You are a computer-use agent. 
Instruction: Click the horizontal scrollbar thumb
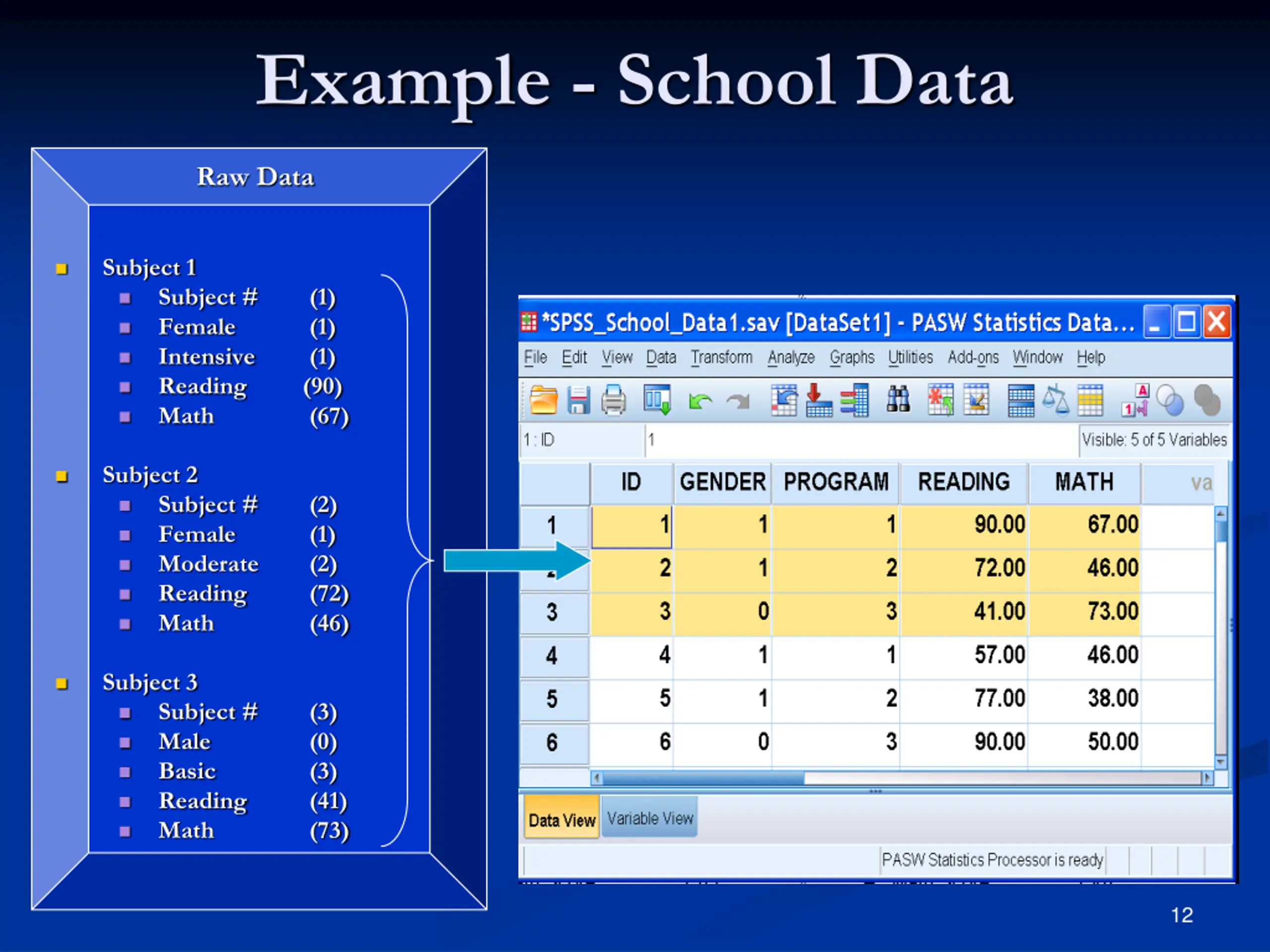point(704,778)
